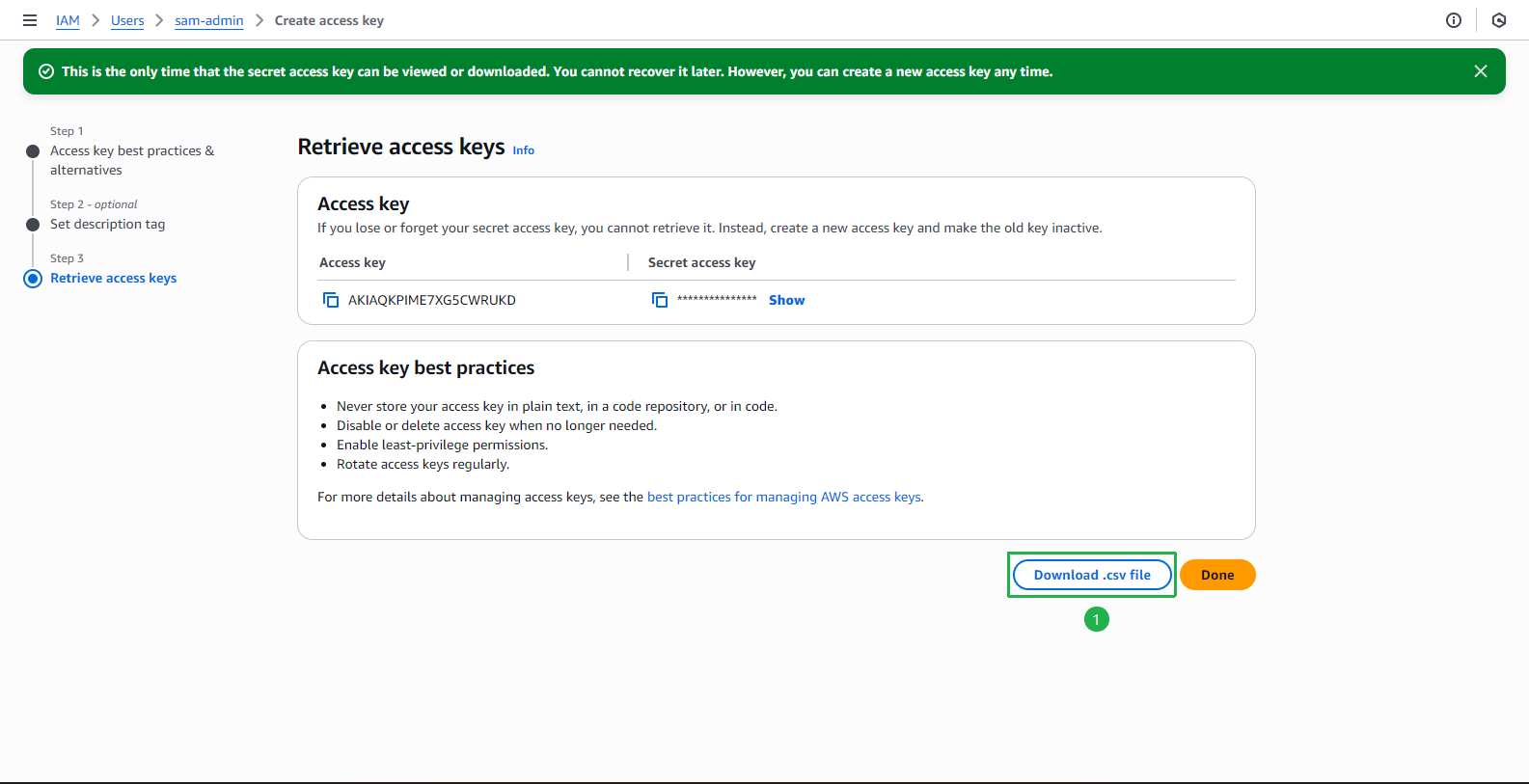
Task: Copy the secret access key to clipboard
Action: point(660,300)
